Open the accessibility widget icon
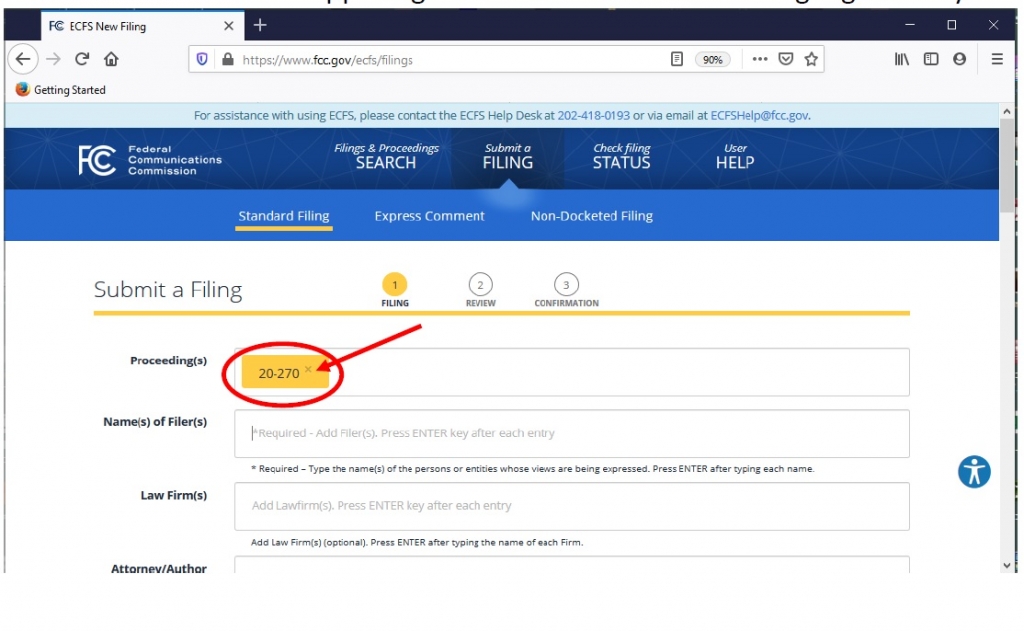The image size is (1024, 631). (973, 471)
